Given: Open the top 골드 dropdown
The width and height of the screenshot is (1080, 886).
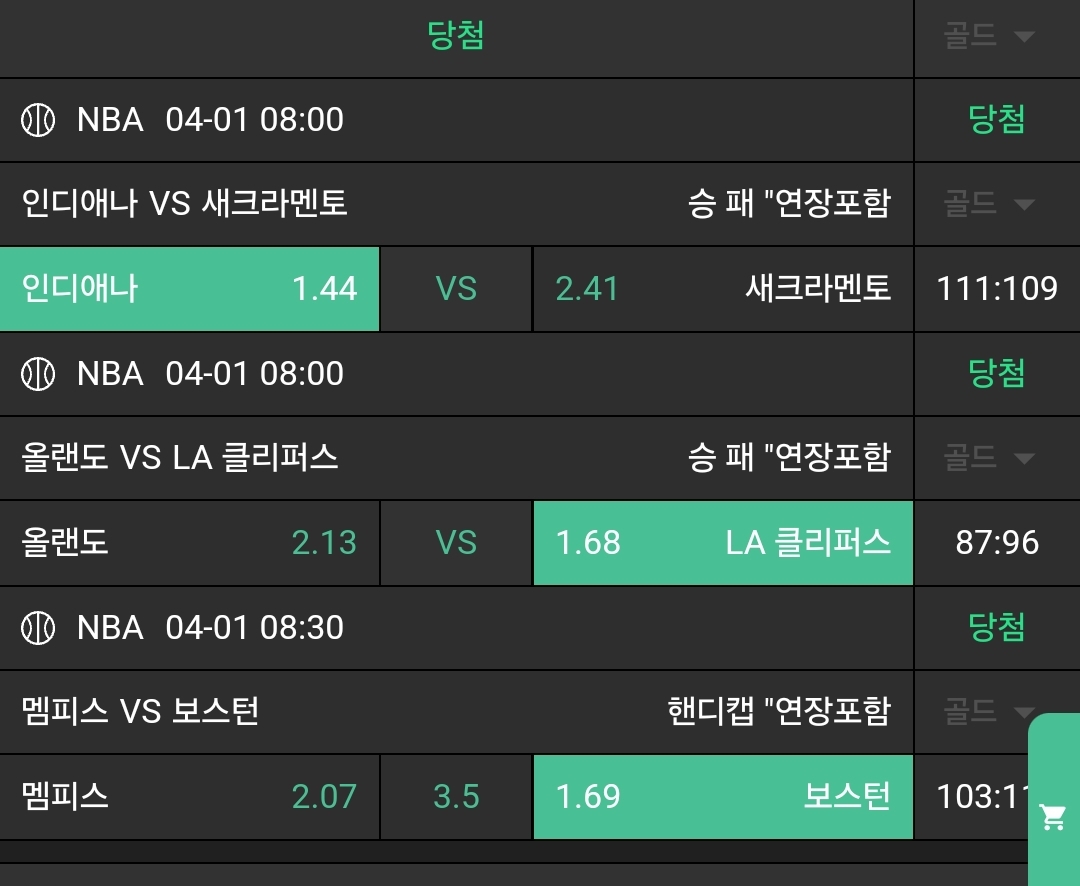Looking at the screenshot, I should (988, 37).
